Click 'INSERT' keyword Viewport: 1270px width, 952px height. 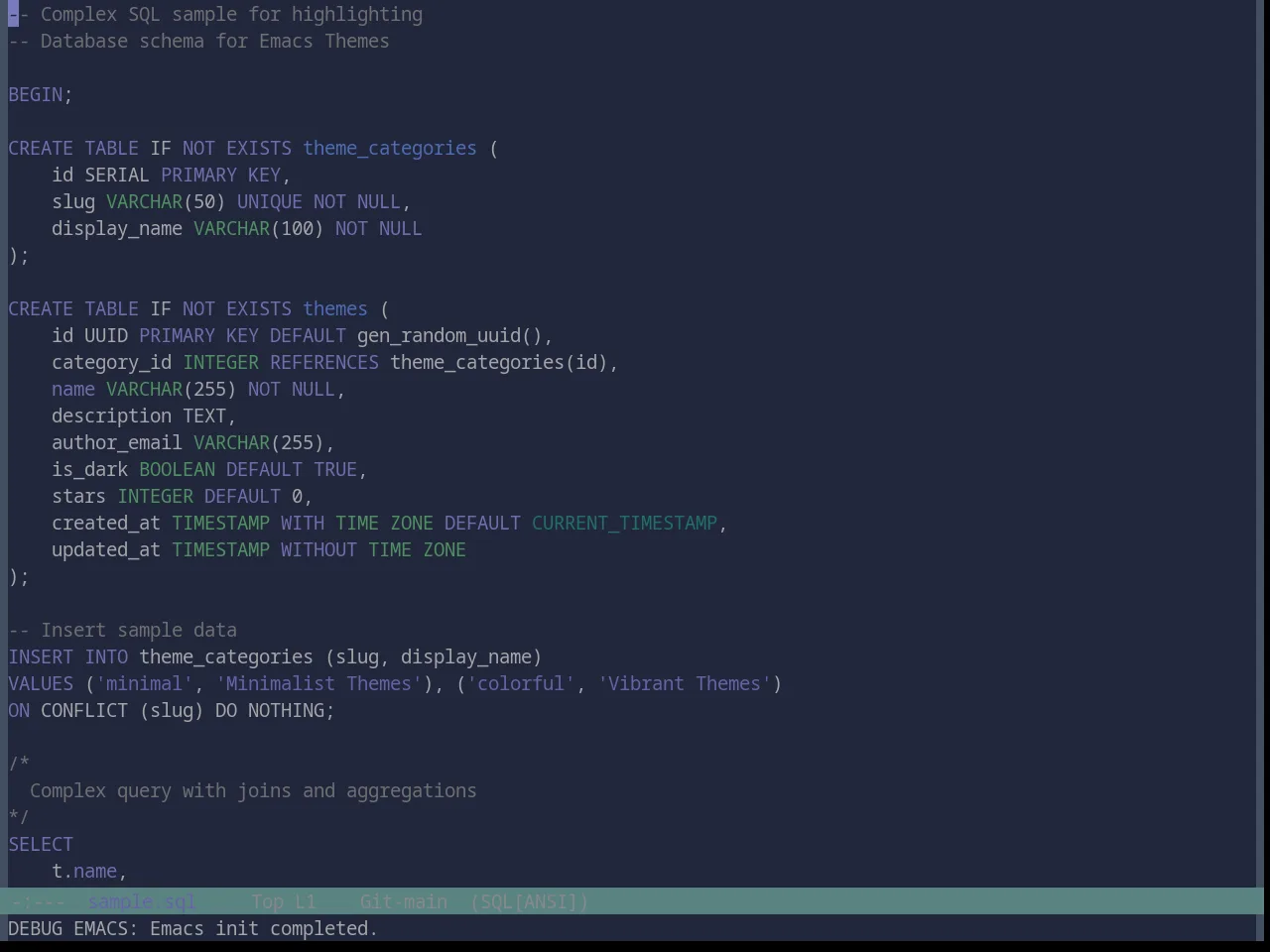tap(41, 656)
